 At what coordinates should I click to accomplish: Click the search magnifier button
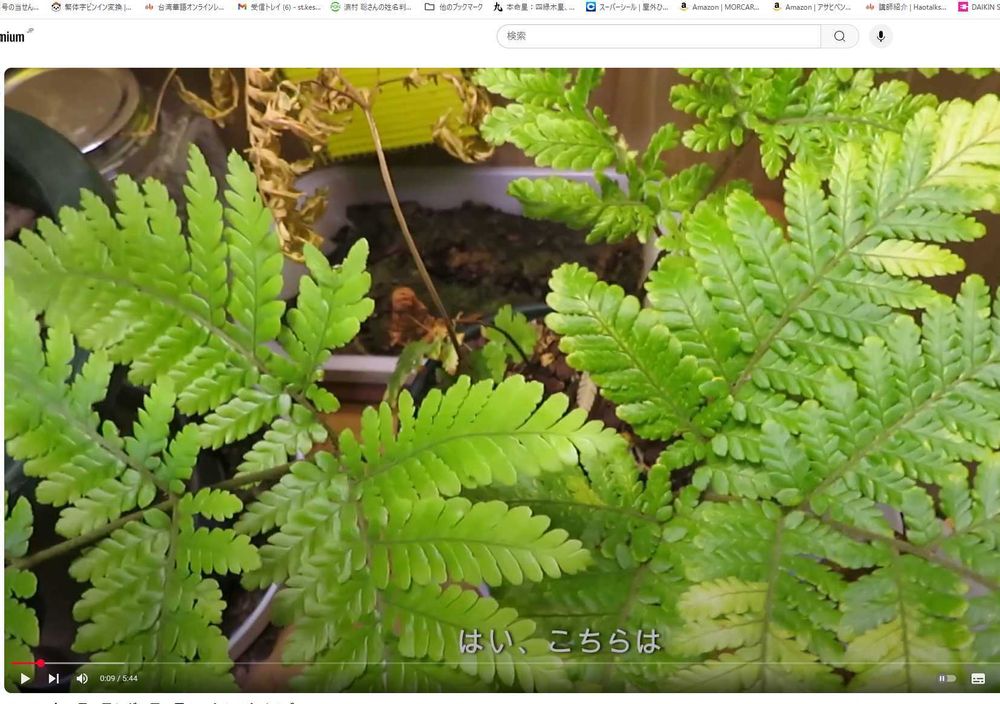[839, 36]
